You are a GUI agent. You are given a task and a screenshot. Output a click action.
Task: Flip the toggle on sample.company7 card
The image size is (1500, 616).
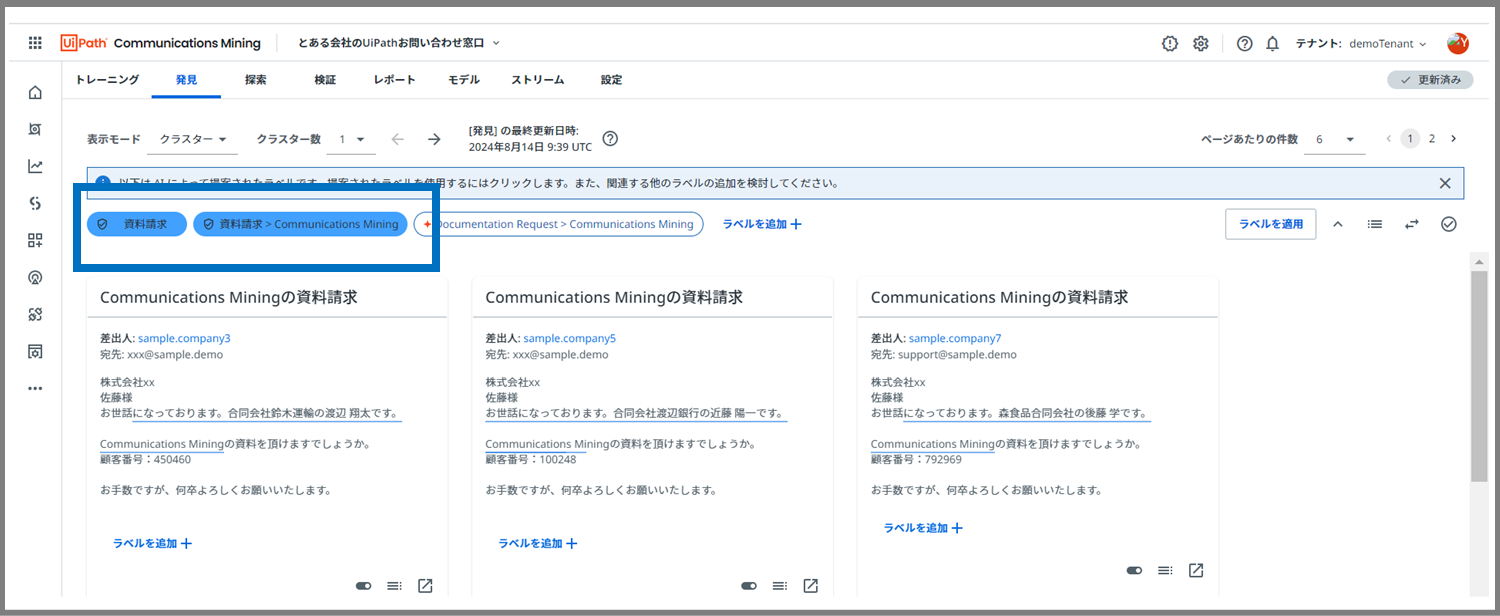[x=1134, y=570]
